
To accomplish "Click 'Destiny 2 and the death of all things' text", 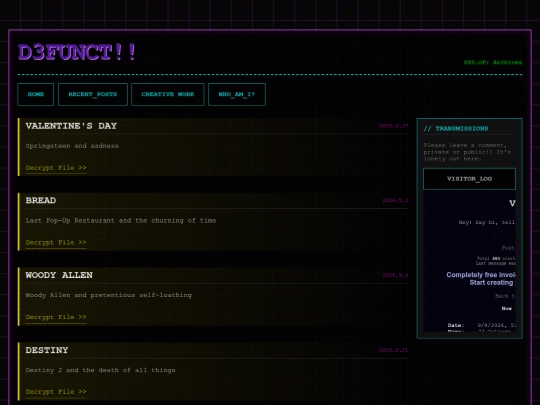I will [x=101, y=370].
